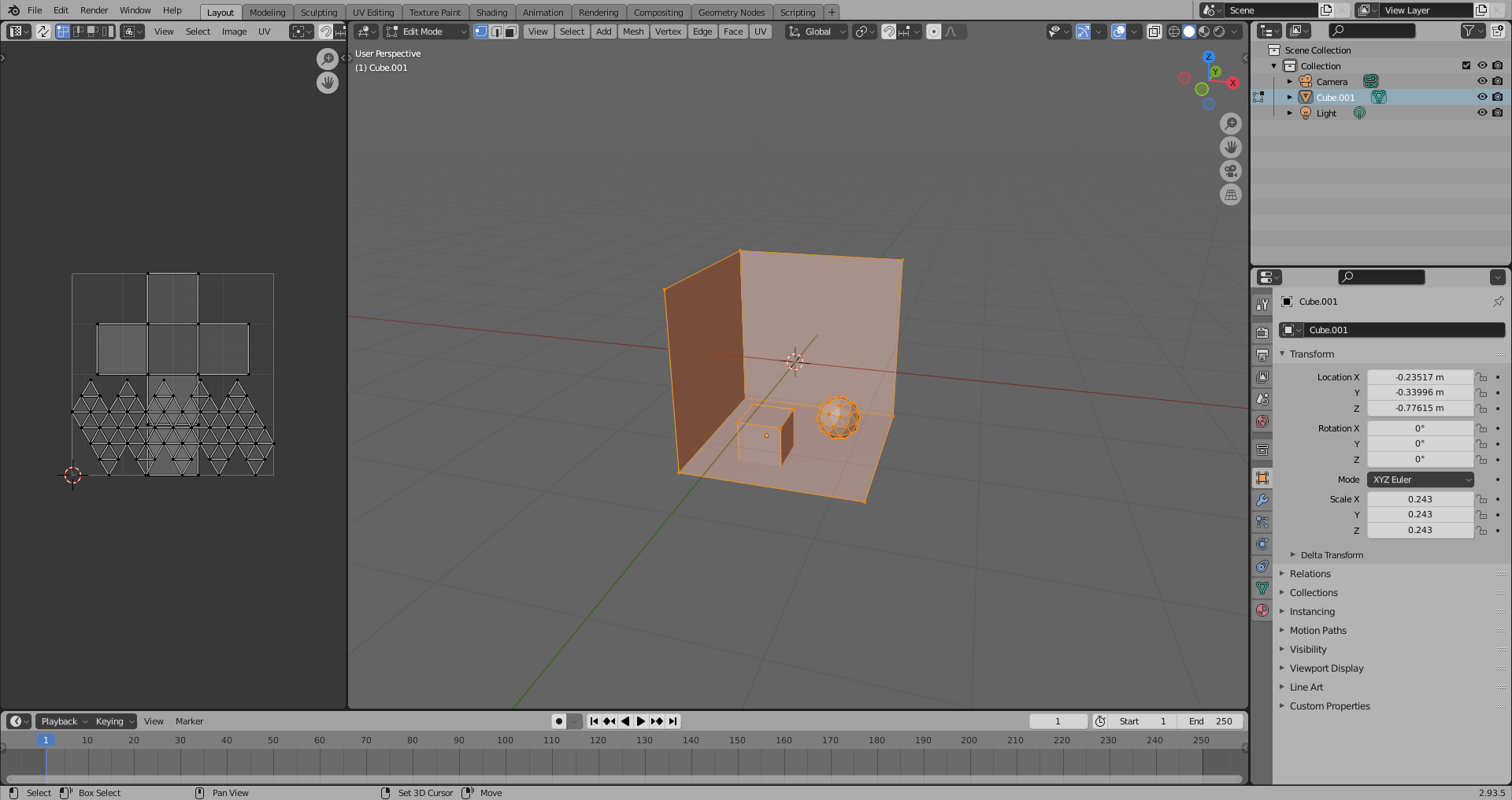Open the Particles properties tab
1512x800 pixels.
pyautogui.click(x=1262, y=522)
